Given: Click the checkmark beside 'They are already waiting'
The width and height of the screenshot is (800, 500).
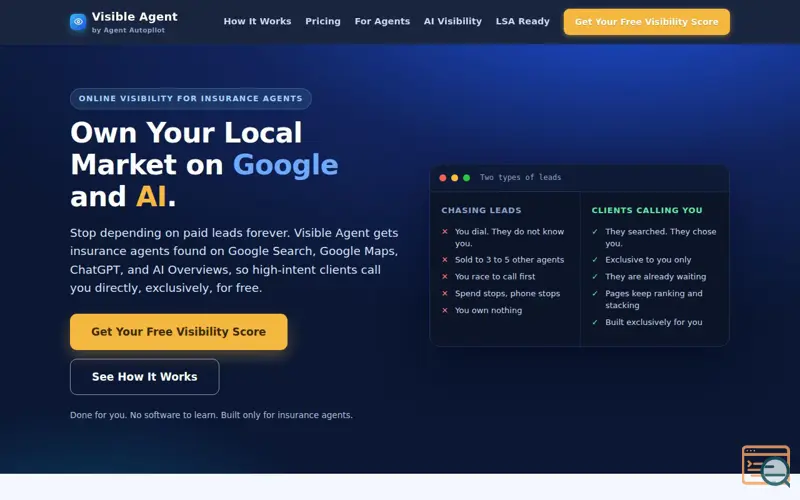Looking at the screenshot, I should (x=595, y=277).
